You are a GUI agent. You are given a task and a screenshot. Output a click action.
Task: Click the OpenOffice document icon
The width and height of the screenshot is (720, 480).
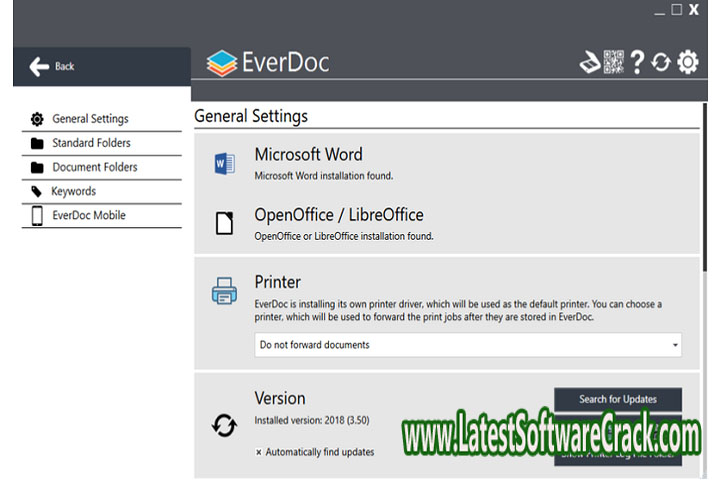pyautogui.click(x=224, y=223)
